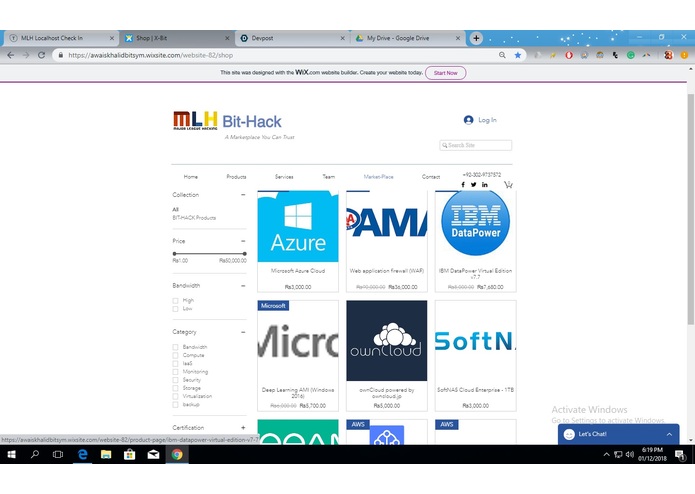
Task: Open Windows taskbar search
Action: (35, 455)
